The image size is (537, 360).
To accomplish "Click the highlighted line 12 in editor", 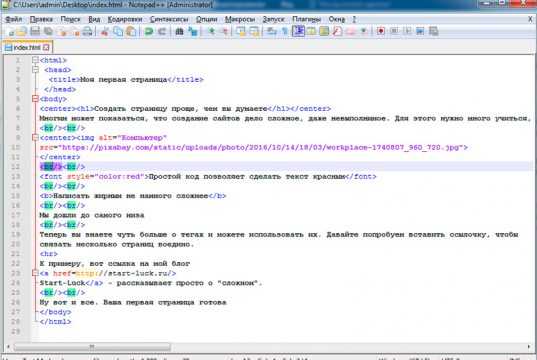I will pos(284,166).
